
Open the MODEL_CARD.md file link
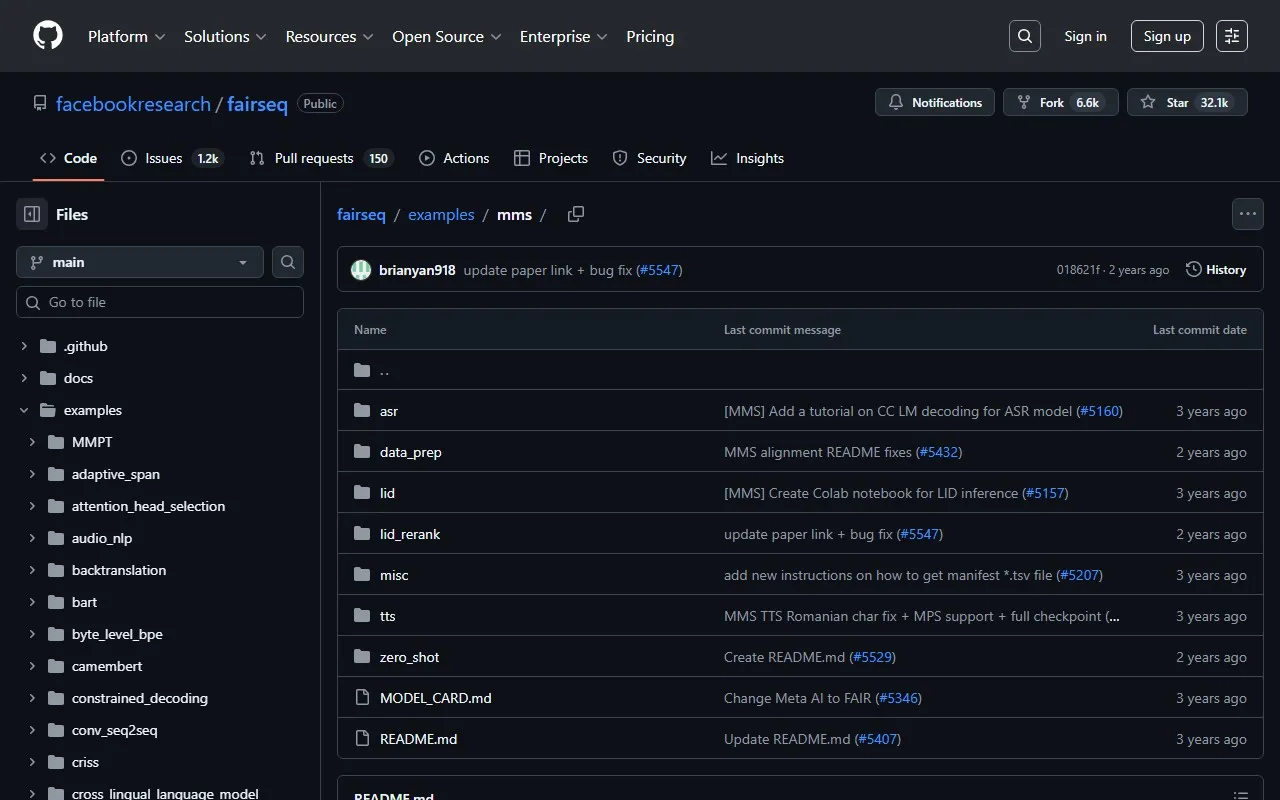tap(435, 698)
